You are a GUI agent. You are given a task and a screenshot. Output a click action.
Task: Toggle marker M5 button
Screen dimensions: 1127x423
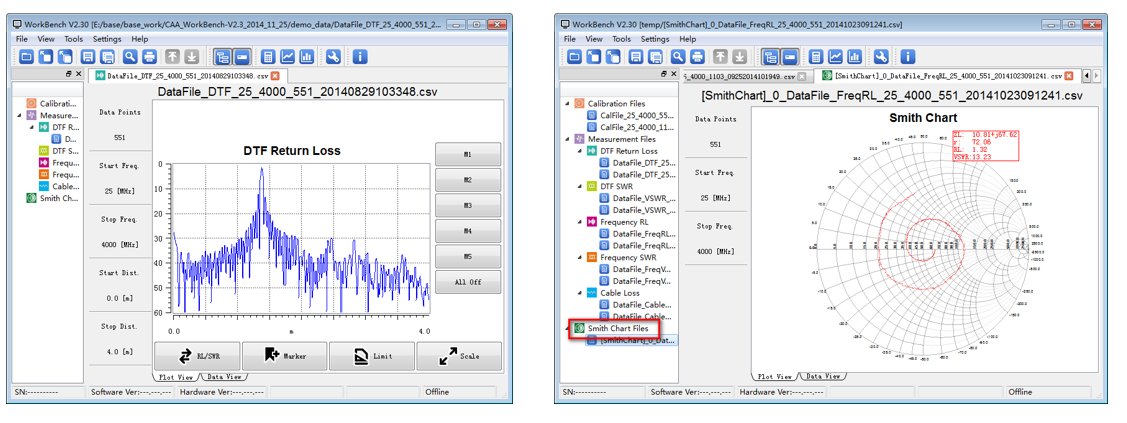(468, 256)
